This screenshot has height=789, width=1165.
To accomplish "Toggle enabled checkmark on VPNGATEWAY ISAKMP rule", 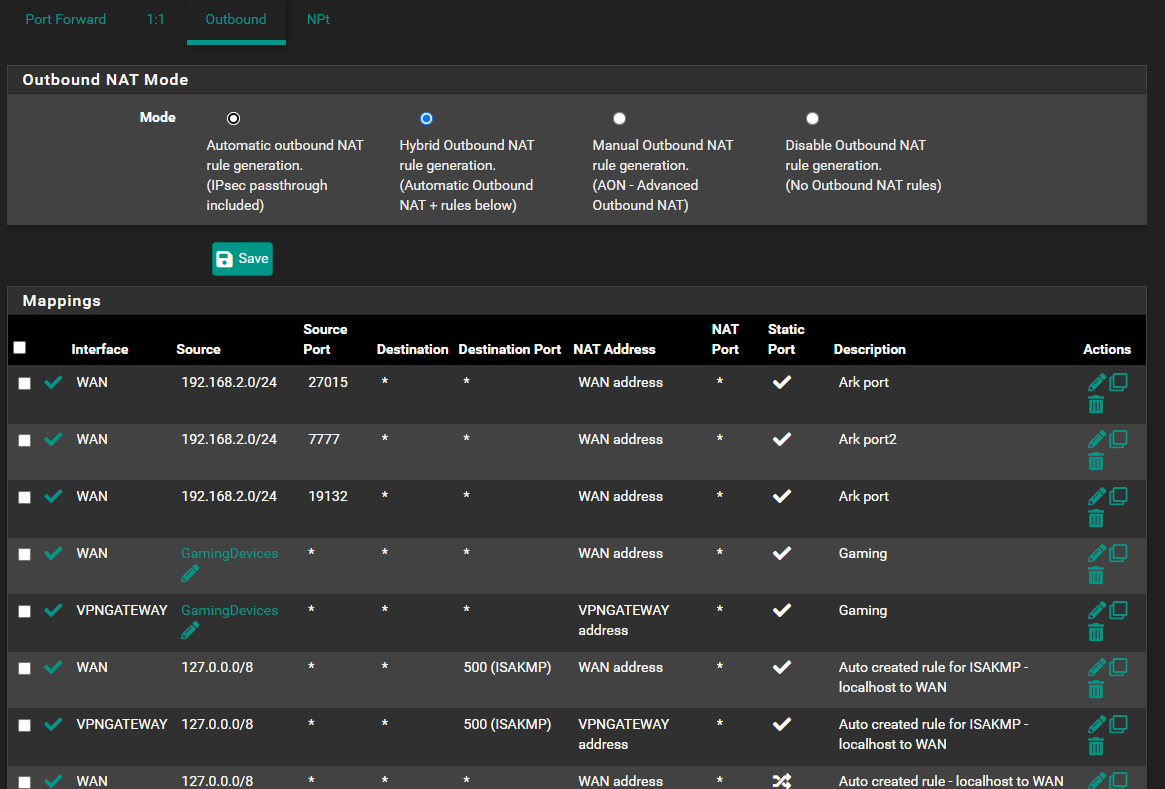I will (53, 724).
